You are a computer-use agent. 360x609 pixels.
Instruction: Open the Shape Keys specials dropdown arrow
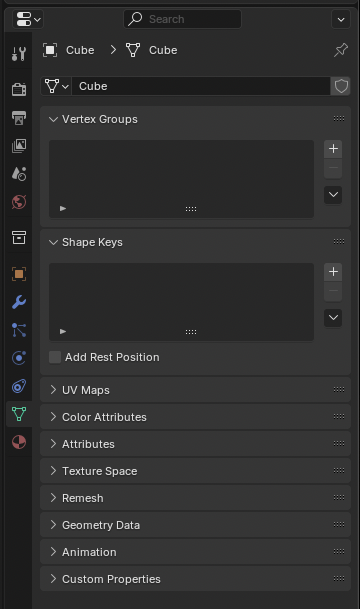pos(333,318)
